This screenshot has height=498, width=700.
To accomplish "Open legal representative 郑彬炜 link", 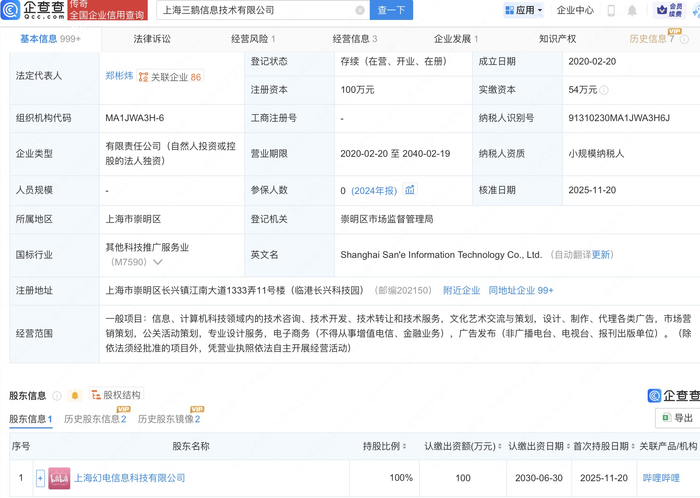I will point(119,76).
